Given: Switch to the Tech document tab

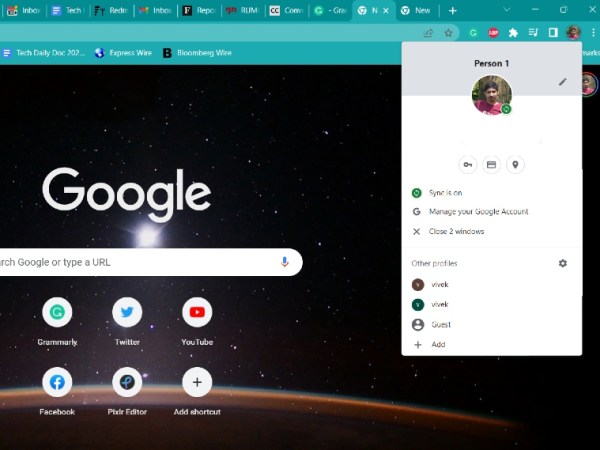Looking at the screenshot, I should [68, 11].
